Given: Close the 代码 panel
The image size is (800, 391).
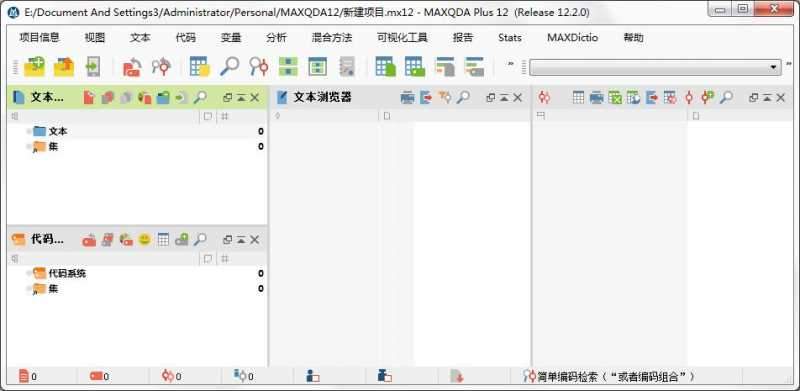Looking at the screenshot, I should (255, 240).
